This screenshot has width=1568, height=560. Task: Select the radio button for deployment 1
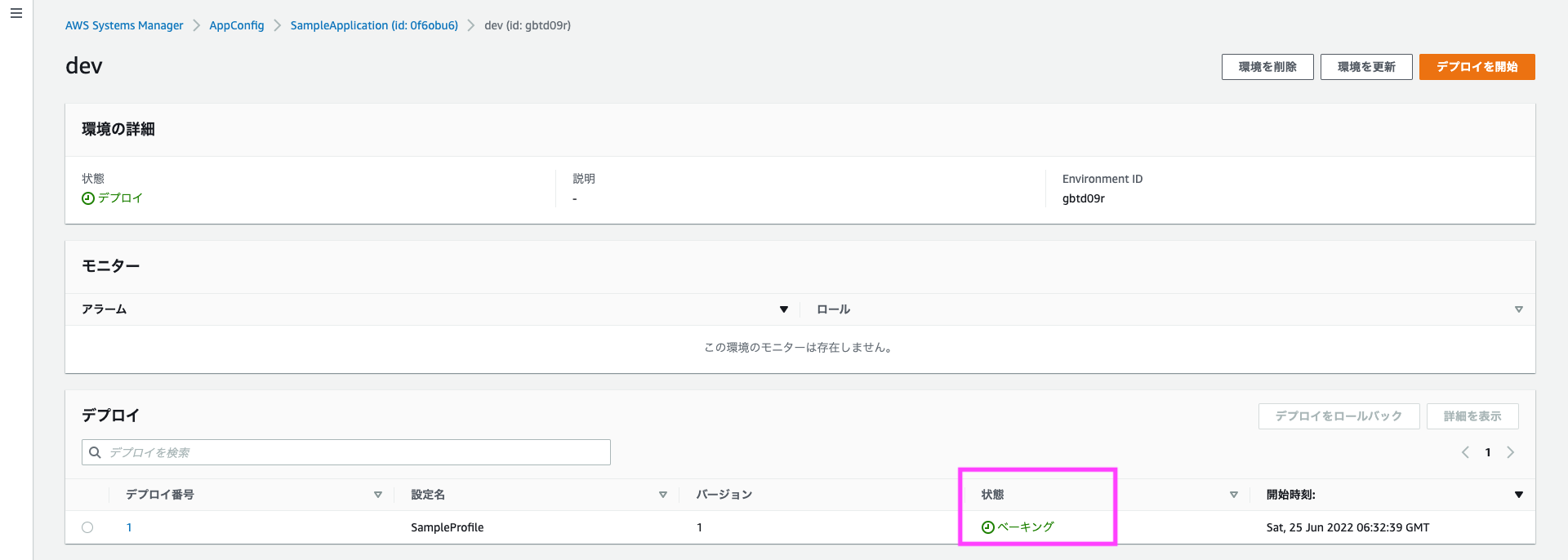coord(87,527)
